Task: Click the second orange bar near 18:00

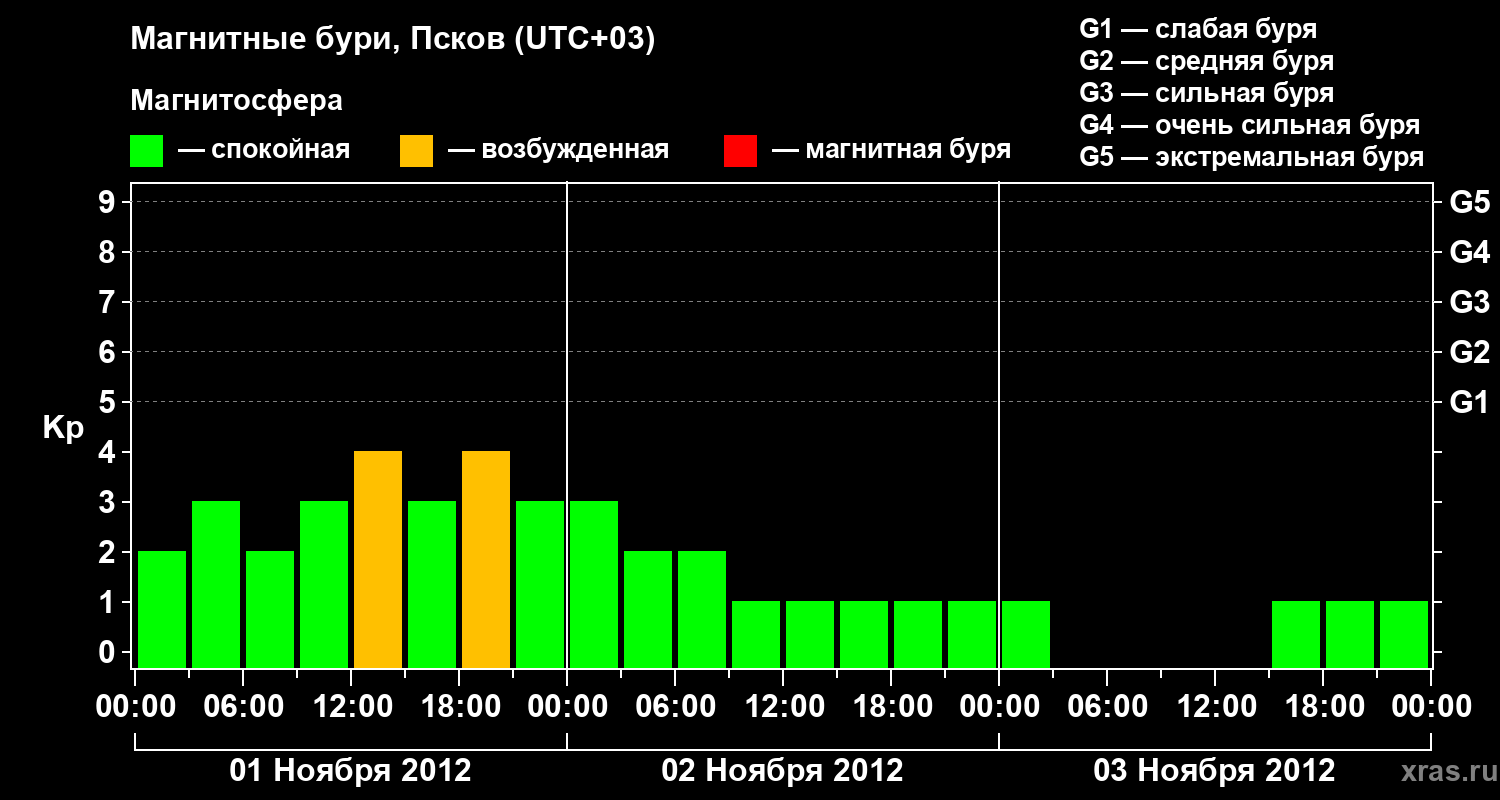Action: (486, 559)
